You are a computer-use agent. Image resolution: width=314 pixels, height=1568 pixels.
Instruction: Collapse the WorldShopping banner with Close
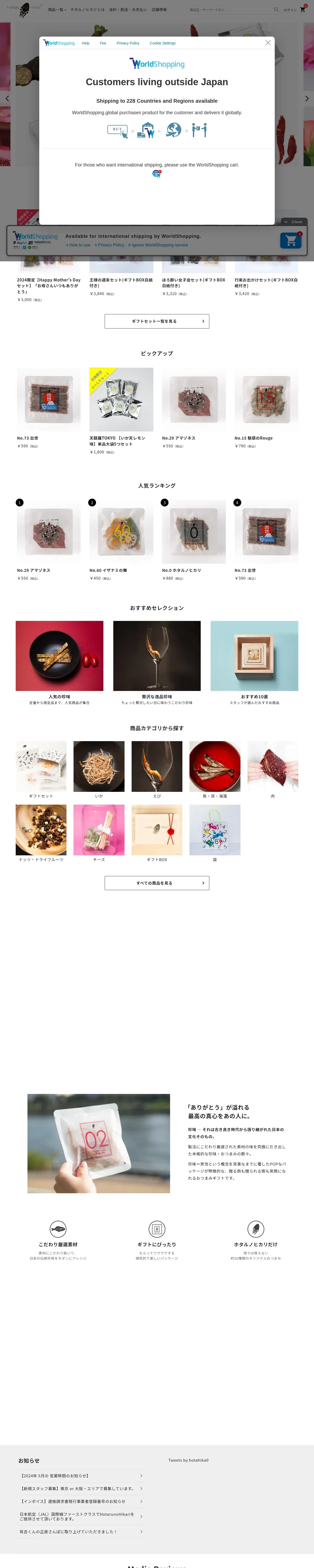coord(294,222)
